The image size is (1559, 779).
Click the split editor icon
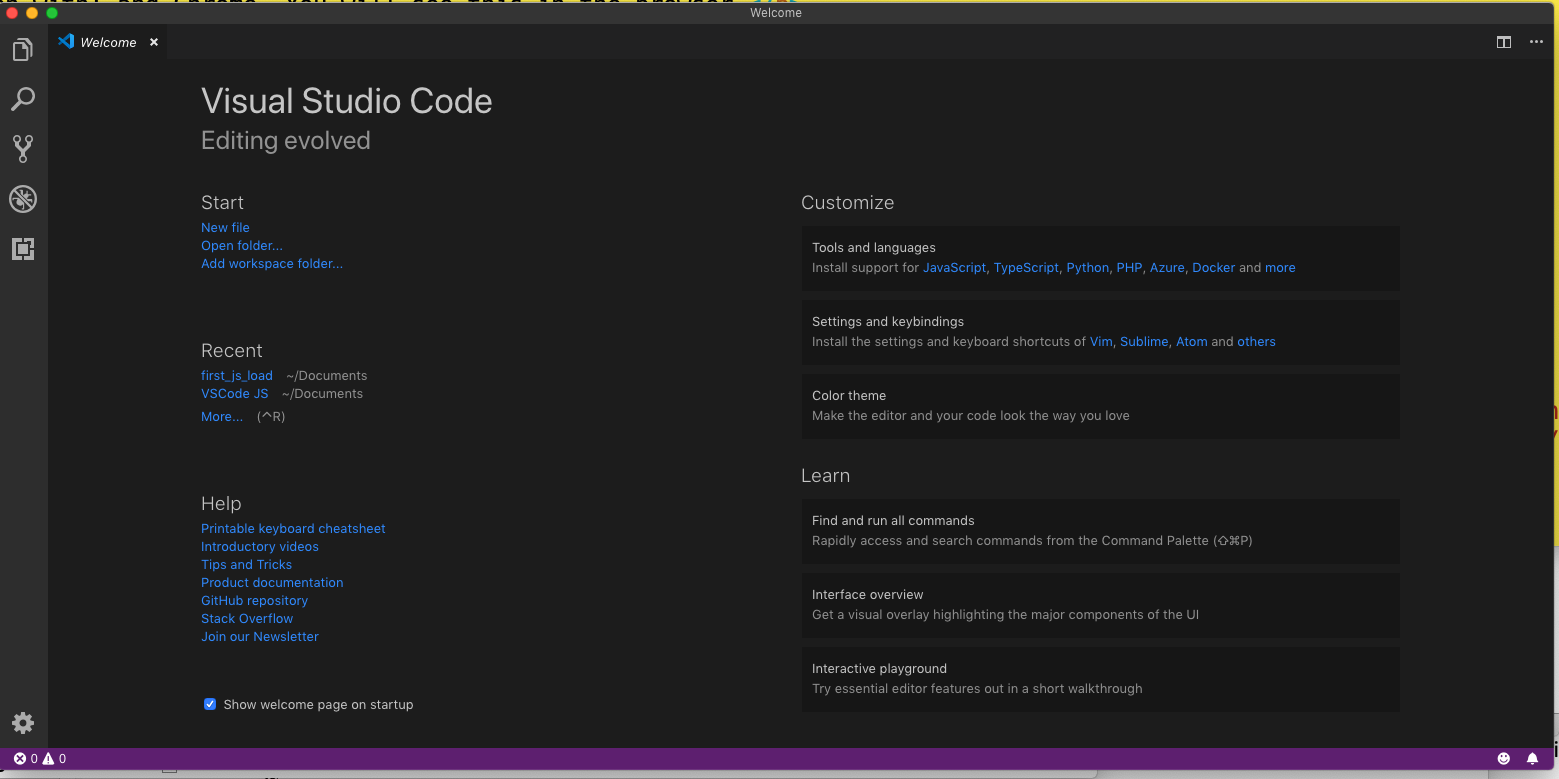click(x=1503, y=42)
